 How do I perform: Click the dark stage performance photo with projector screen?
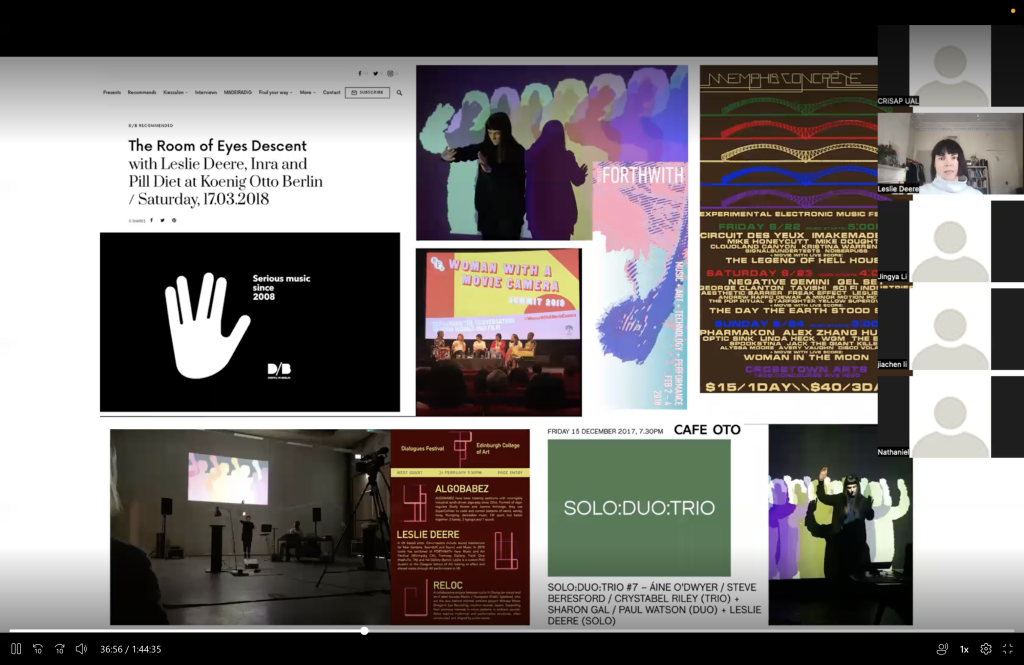pos(250,527)
